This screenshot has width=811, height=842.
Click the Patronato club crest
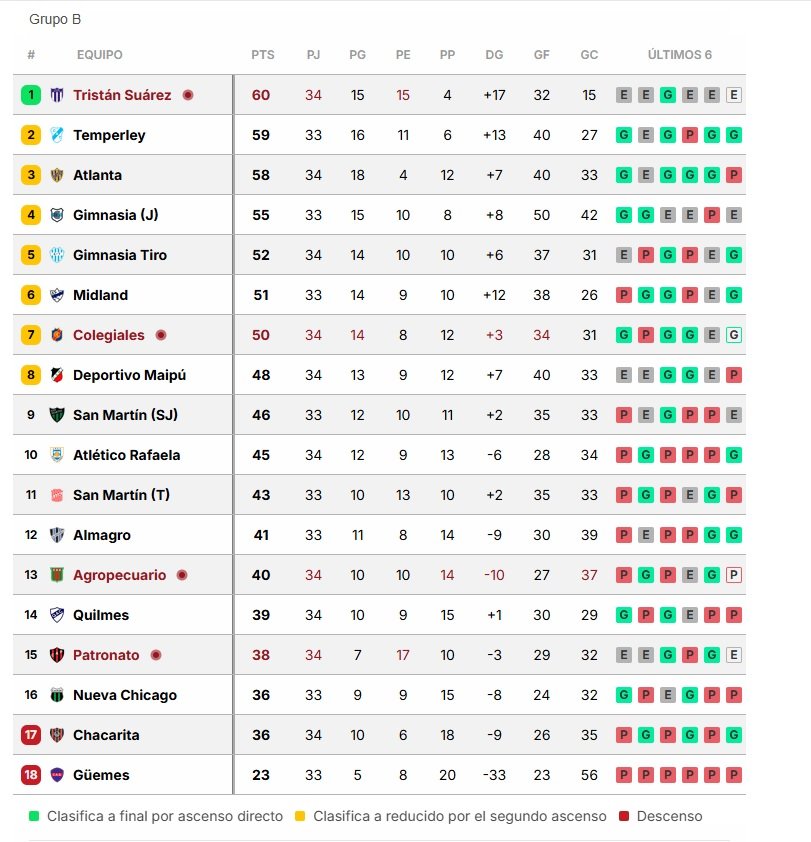(x=57, y=655)
